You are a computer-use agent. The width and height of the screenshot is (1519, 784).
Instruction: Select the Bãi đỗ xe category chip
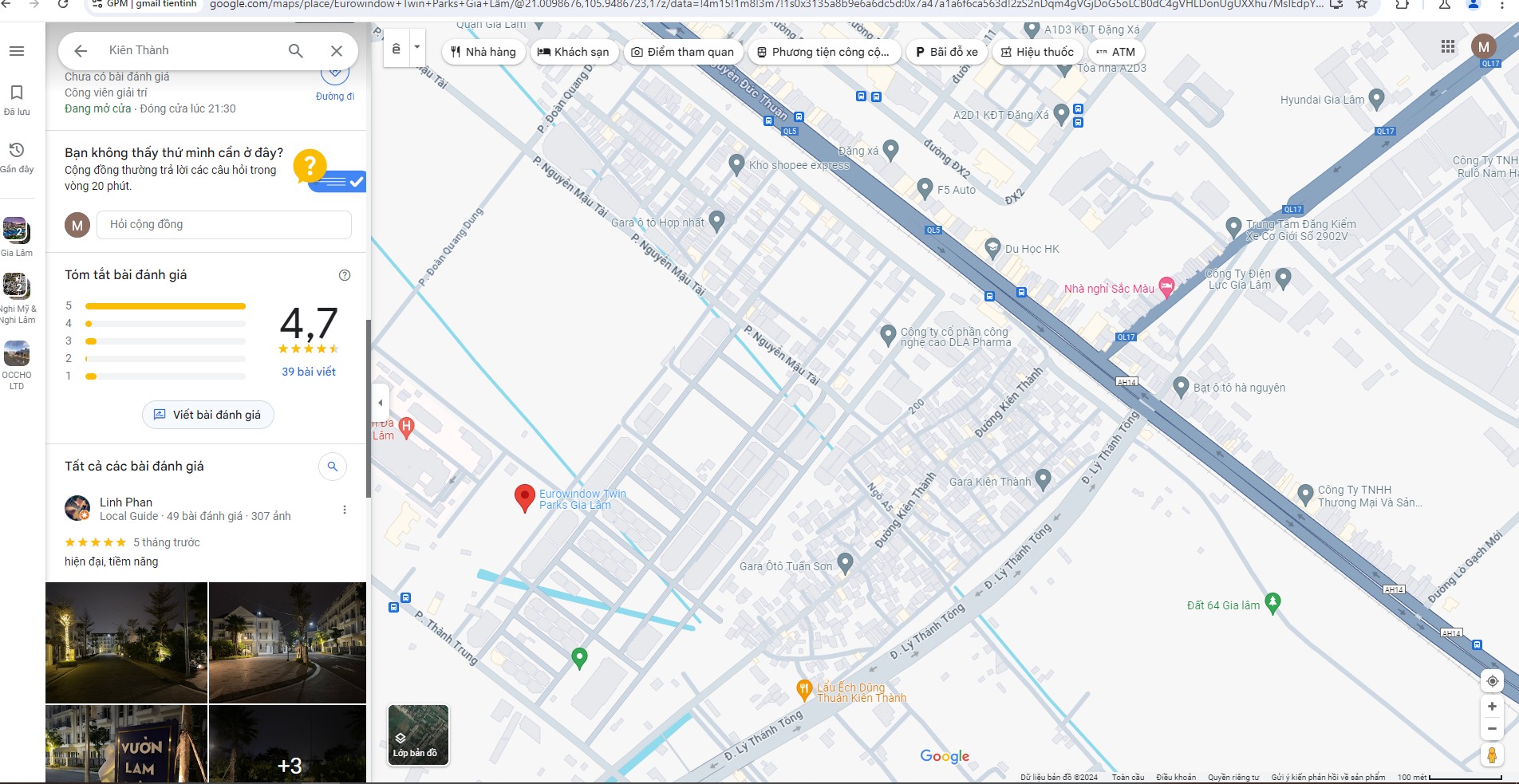point(946,52)
